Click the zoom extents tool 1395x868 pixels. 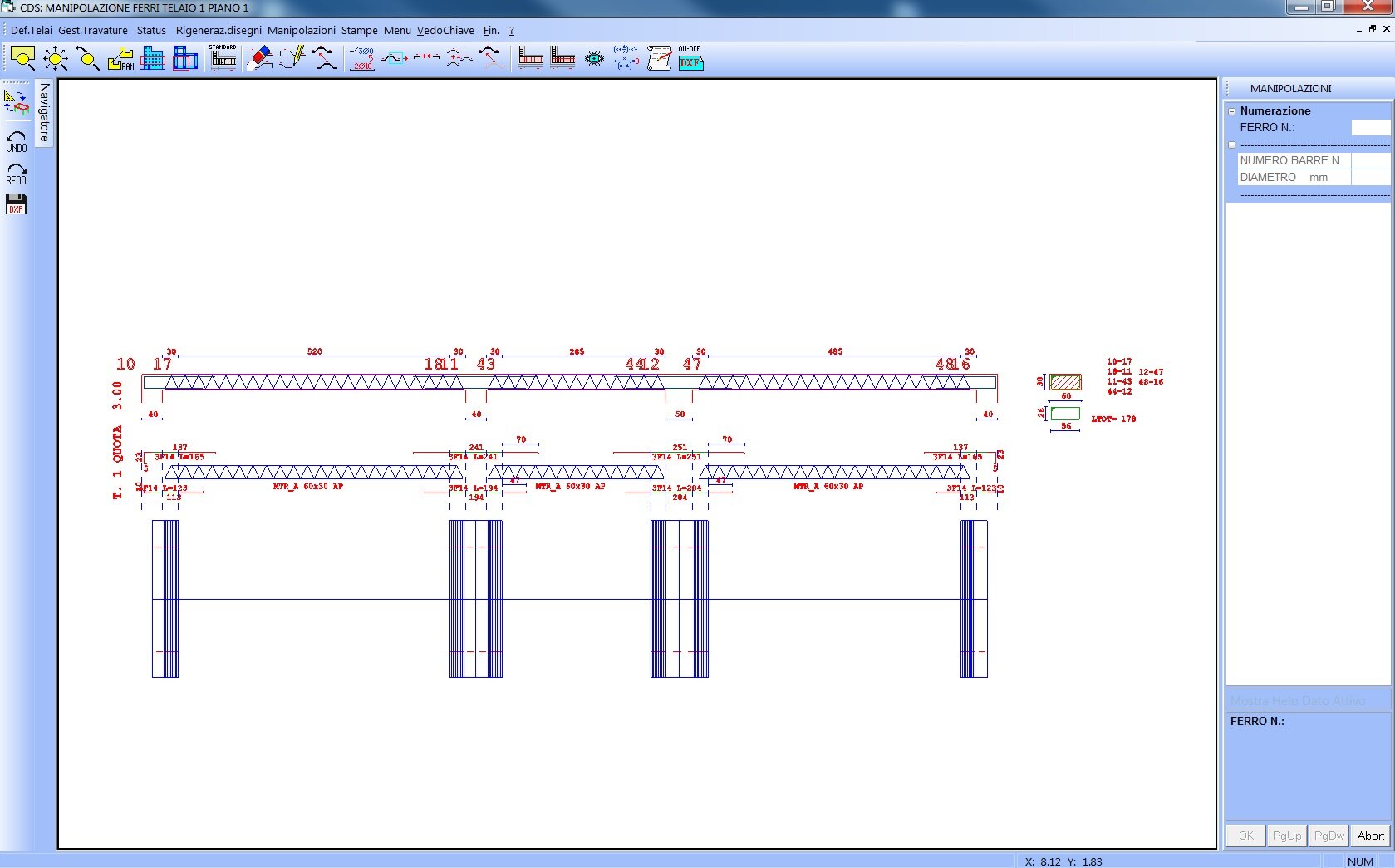(56, 58)
